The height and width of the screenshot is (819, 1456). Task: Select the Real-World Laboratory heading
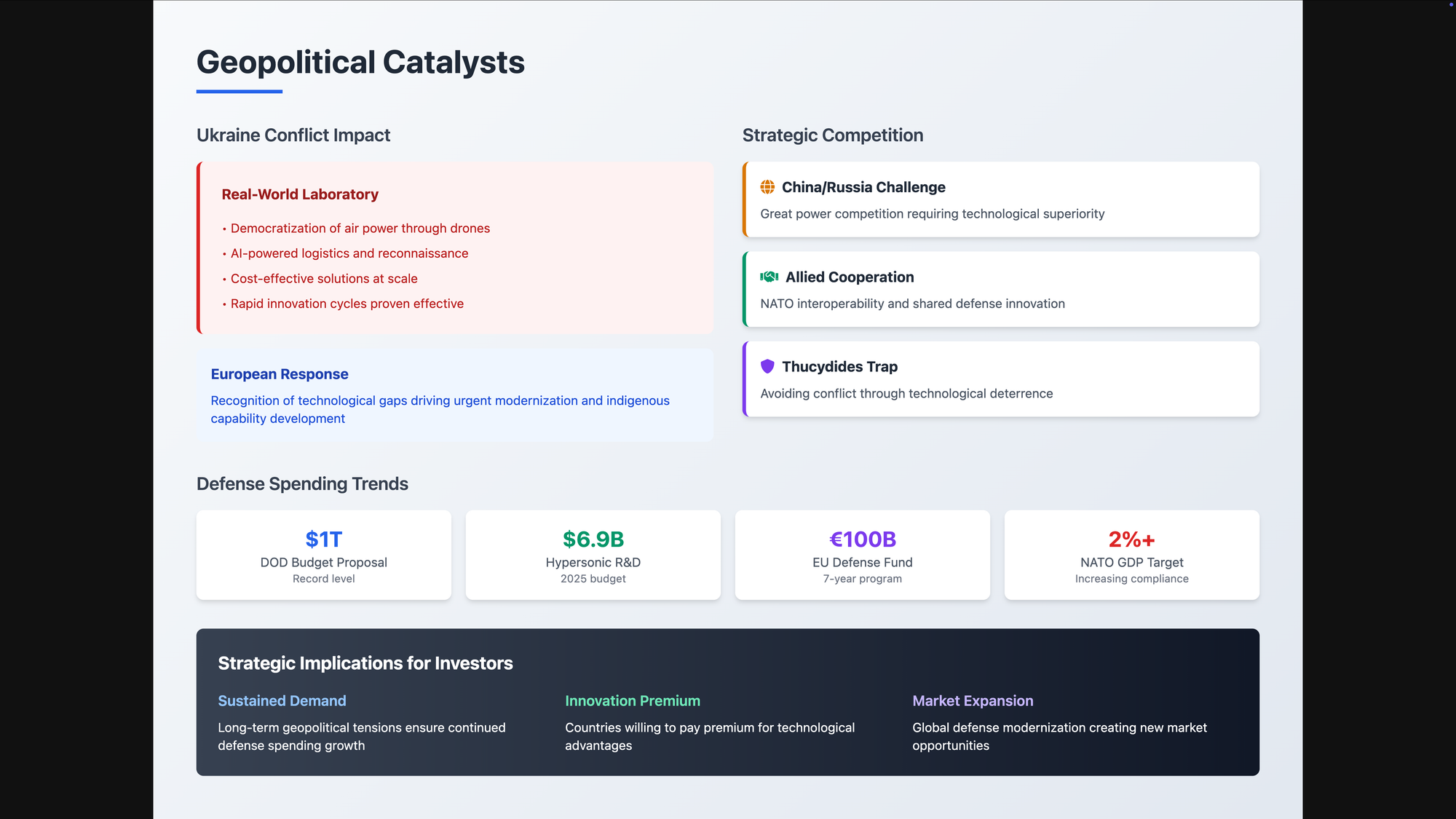click(x=300, y=194)
